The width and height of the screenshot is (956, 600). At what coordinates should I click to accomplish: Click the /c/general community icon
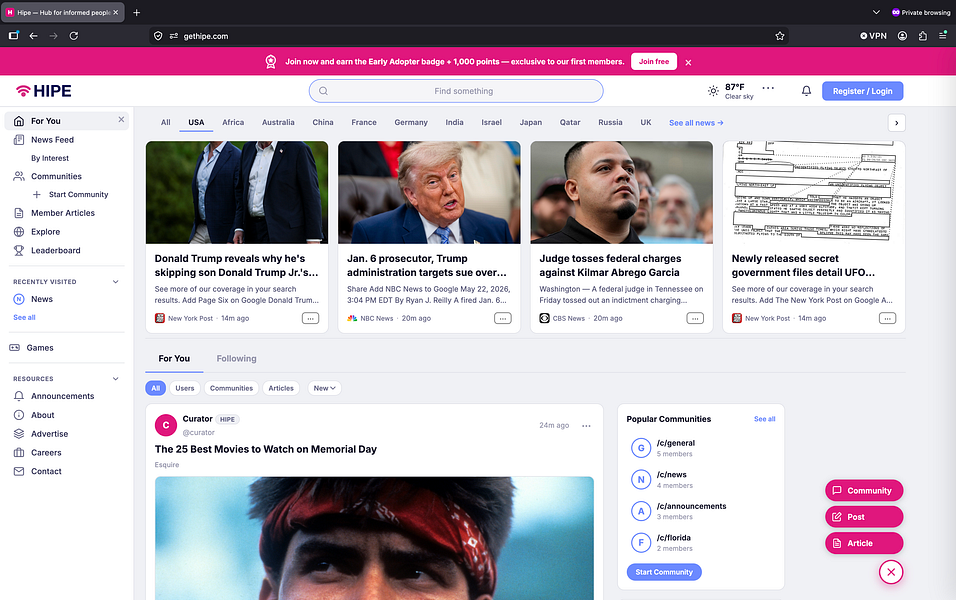pyautogui.click(x=641, y=448)
